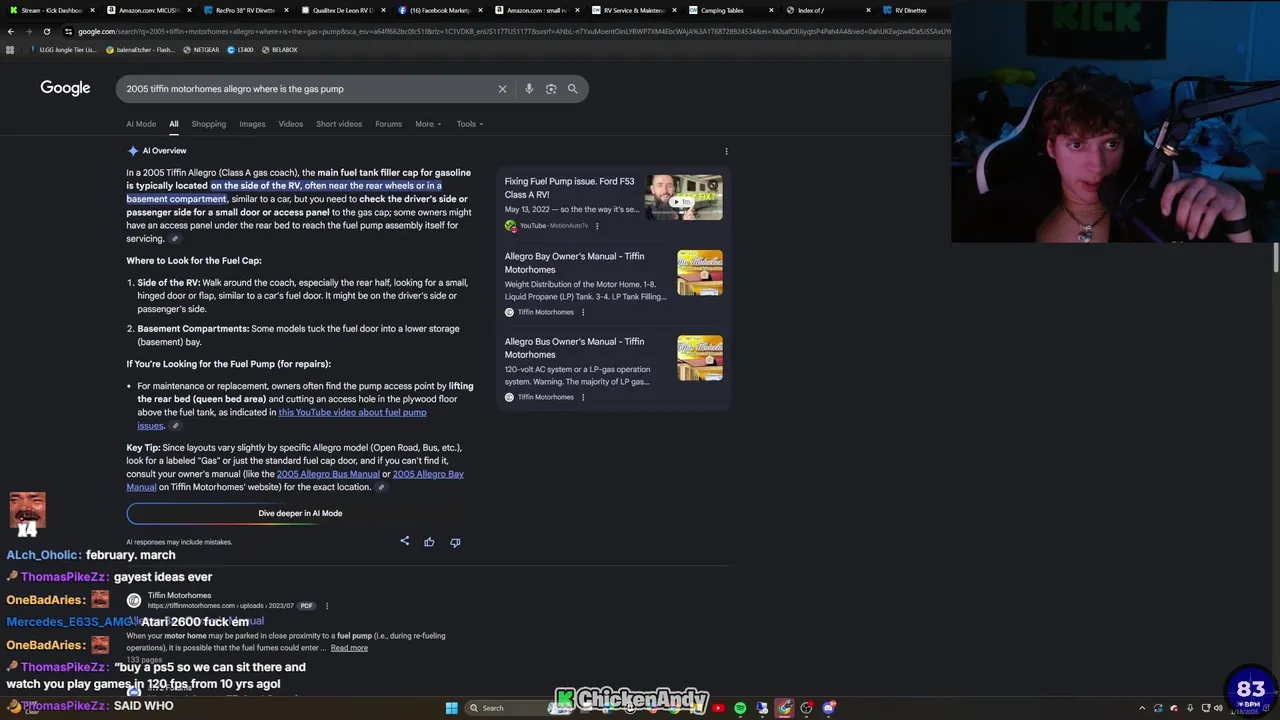Start a voice search with the microphone
1280x720 pixels.
point(529,89)
